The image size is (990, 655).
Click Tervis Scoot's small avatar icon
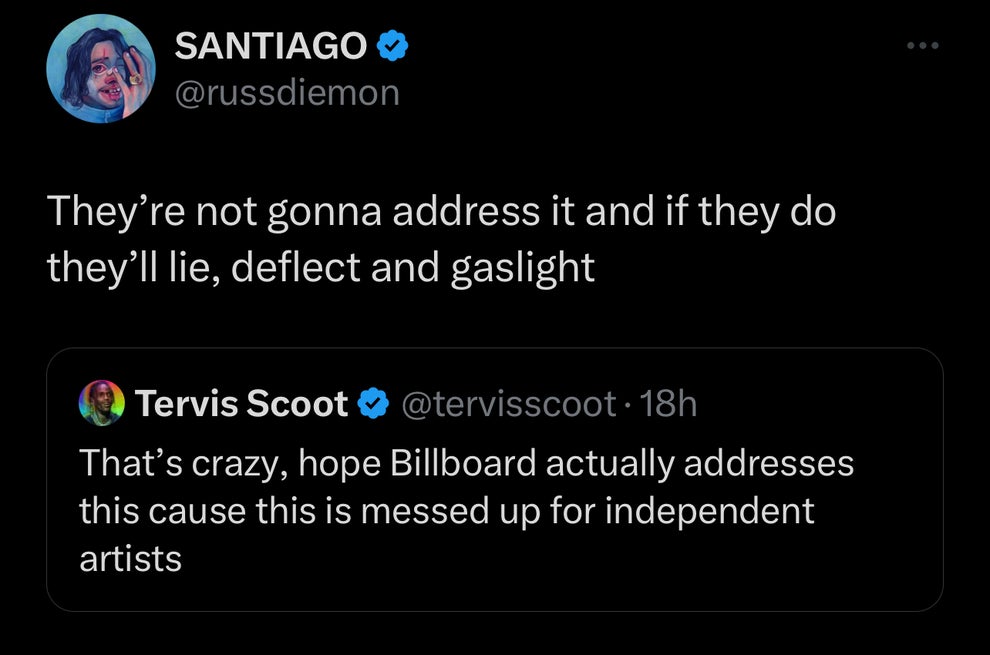[x=102, y=403]
